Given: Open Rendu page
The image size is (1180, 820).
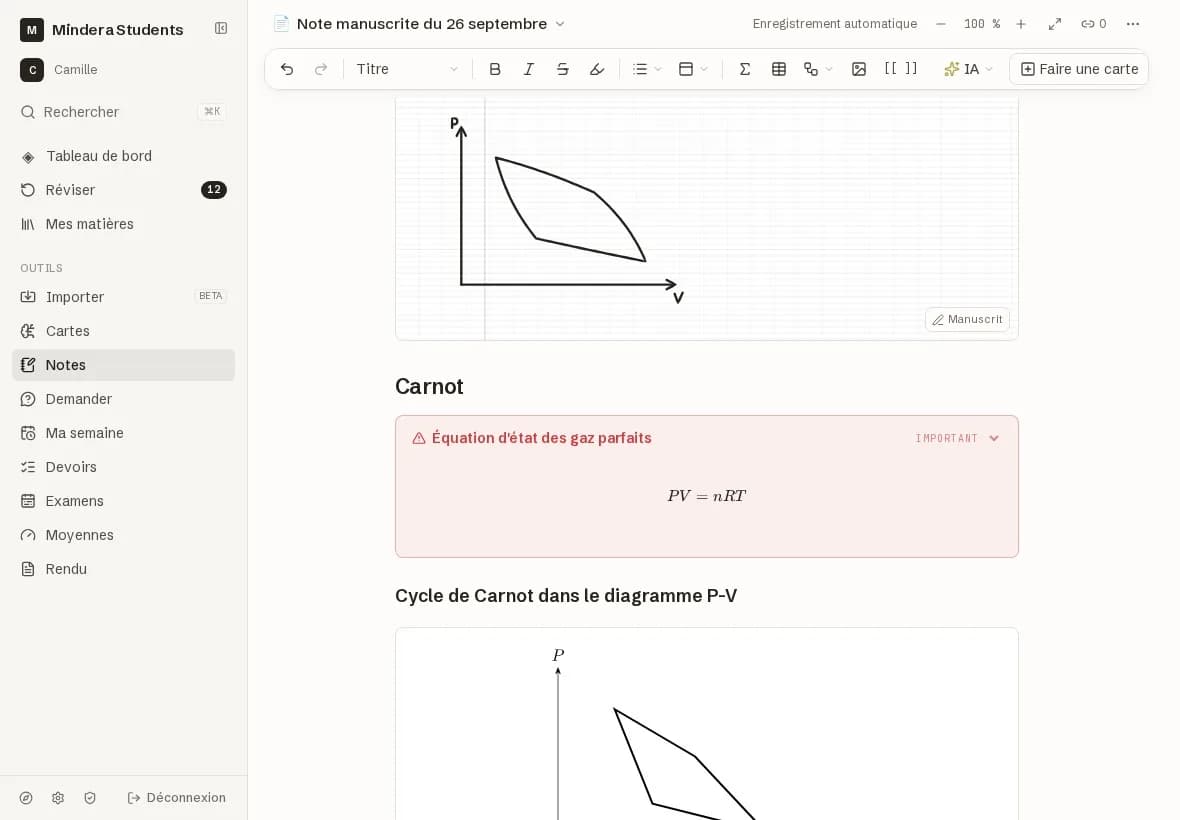Looking at the screenshot, I should 123,569.
